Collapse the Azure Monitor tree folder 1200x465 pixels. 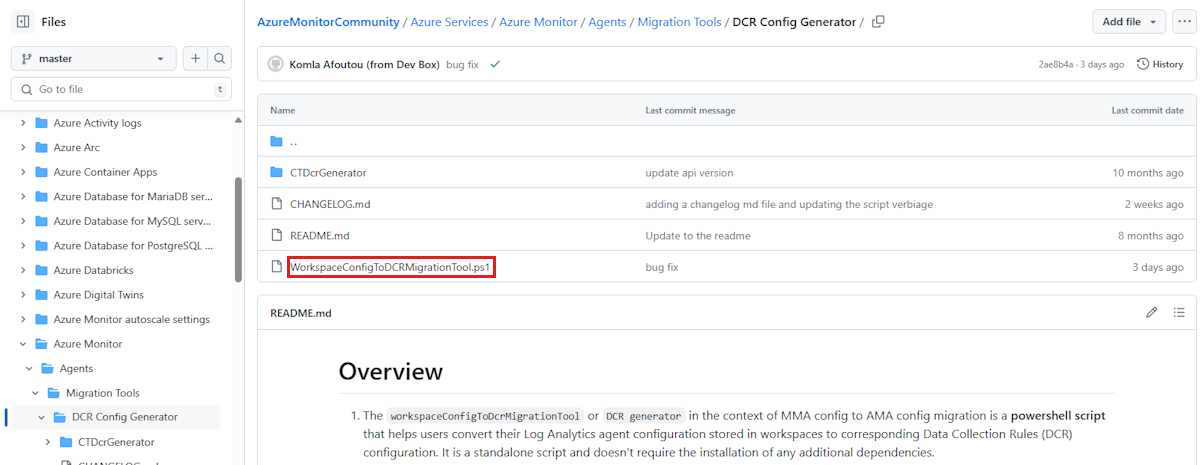coord(23,344)
